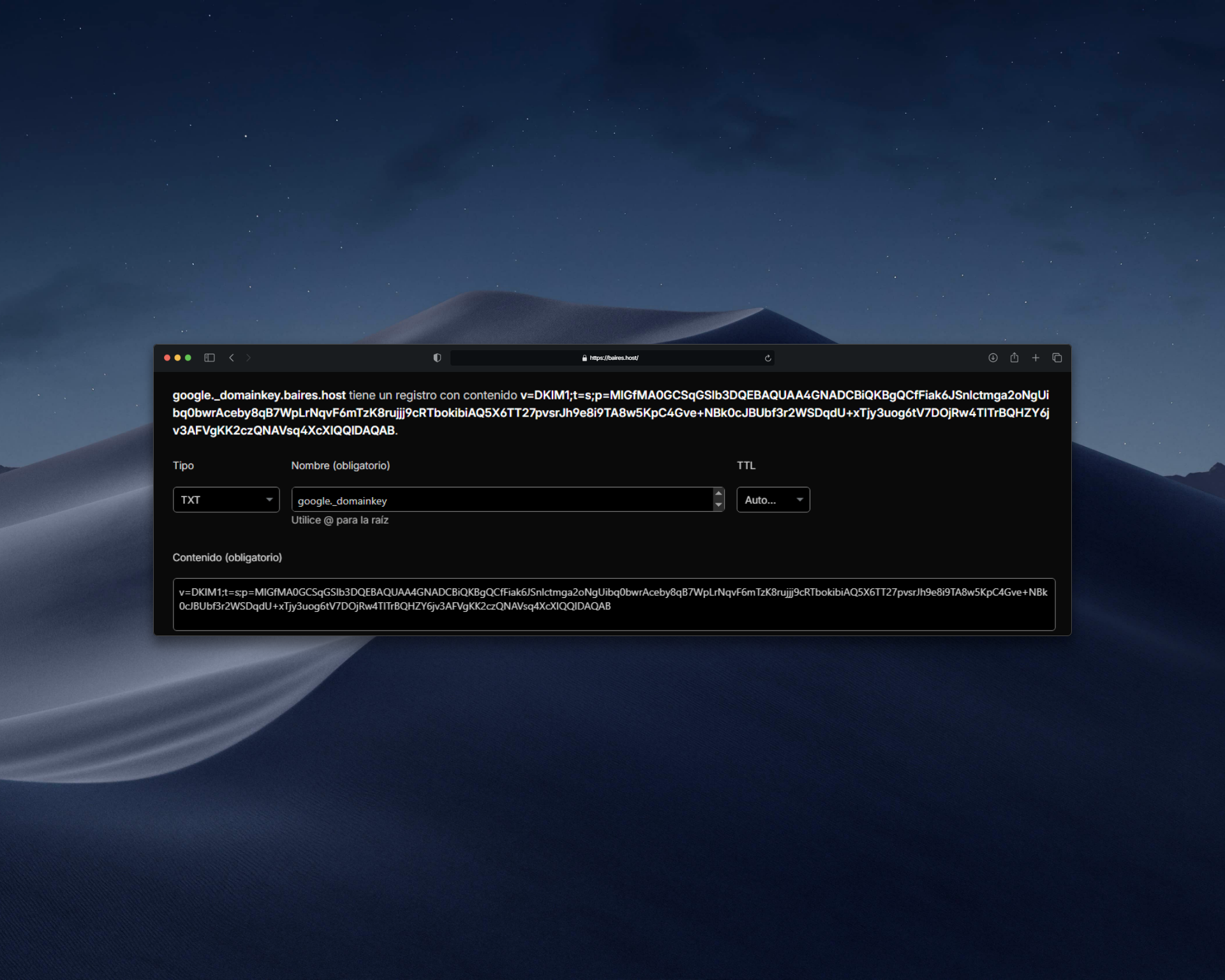1225x980 pixels.
Task: Click inside the Contenido textarea
Action: [x=613, y=604]
